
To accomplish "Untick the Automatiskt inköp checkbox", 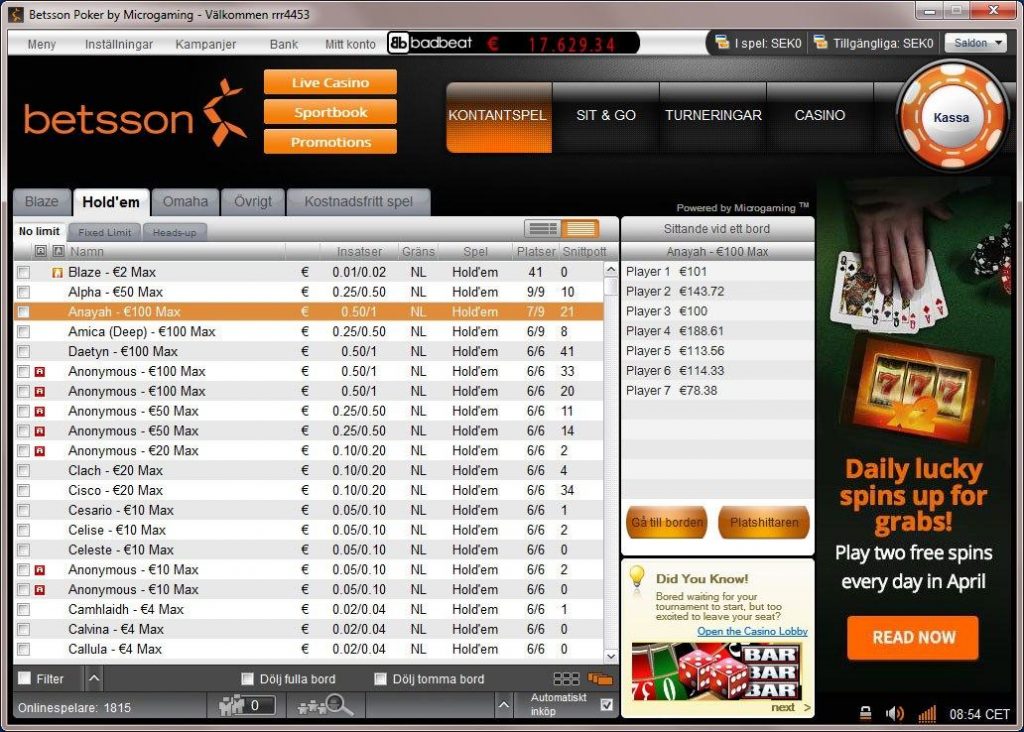I will click(x=607, y=705).
